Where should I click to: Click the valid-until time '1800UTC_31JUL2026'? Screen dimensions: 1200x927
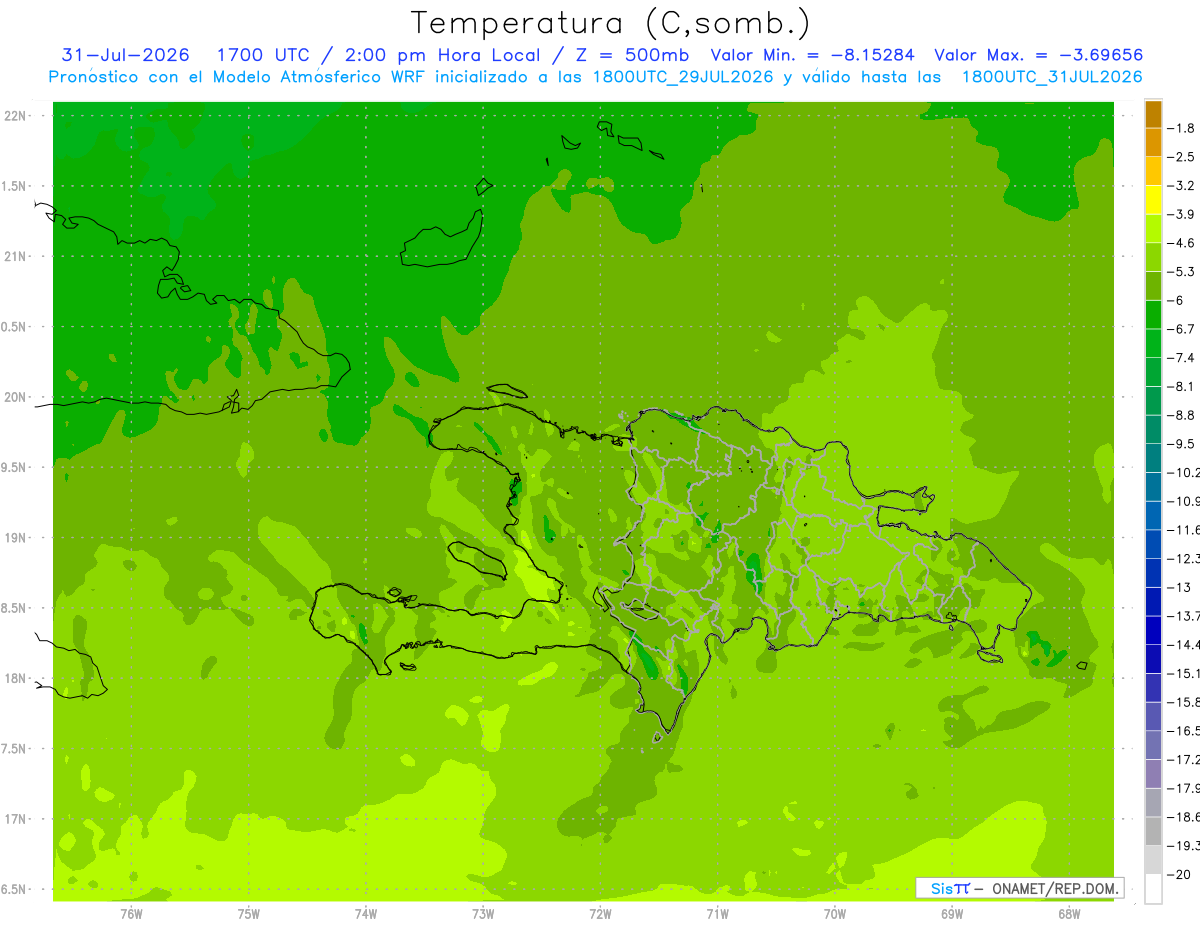pyautogui.click(x=1052, y=77)
